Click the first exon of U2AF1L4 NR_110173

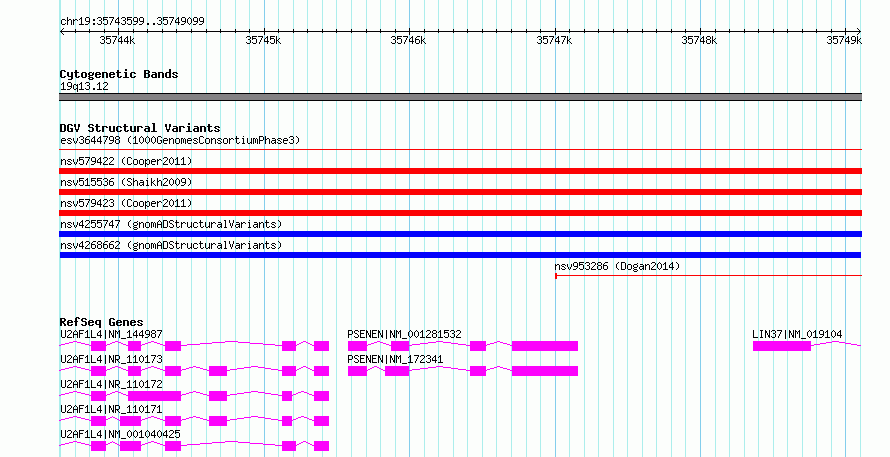(x=98, y=371)
